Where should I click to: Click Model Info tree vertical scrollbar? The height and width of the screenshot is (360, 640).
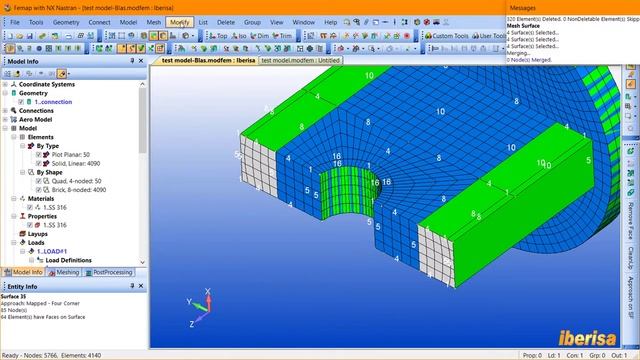click(142, 120)
